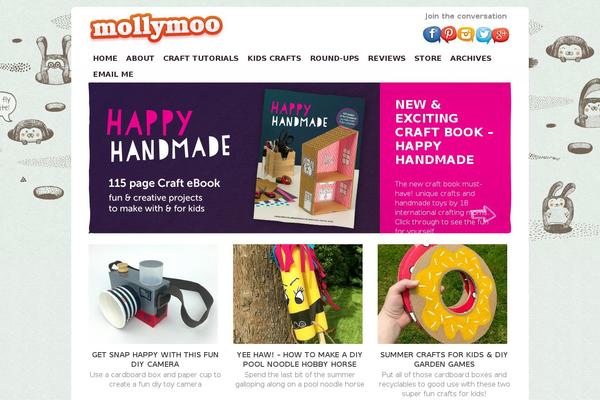Open the Facebook social icon
Image resolution: width=600 pixels, height=400 pixels.
coord(431,34)
